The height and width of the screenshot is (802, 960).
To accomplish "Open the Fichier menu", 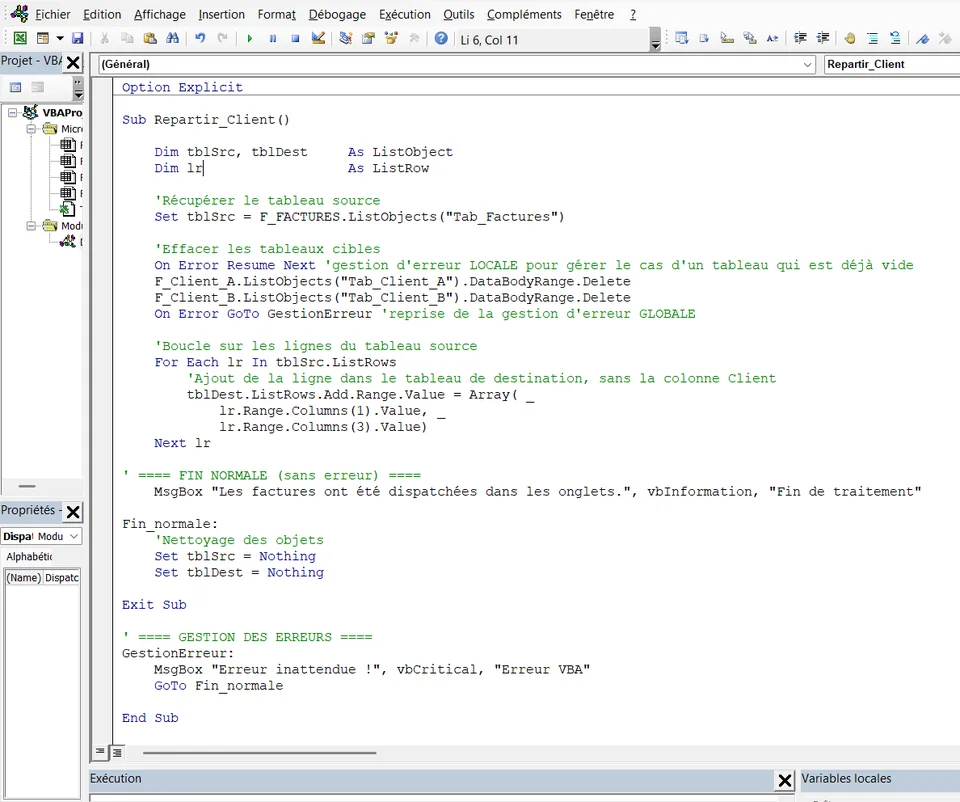I will 52,14.
